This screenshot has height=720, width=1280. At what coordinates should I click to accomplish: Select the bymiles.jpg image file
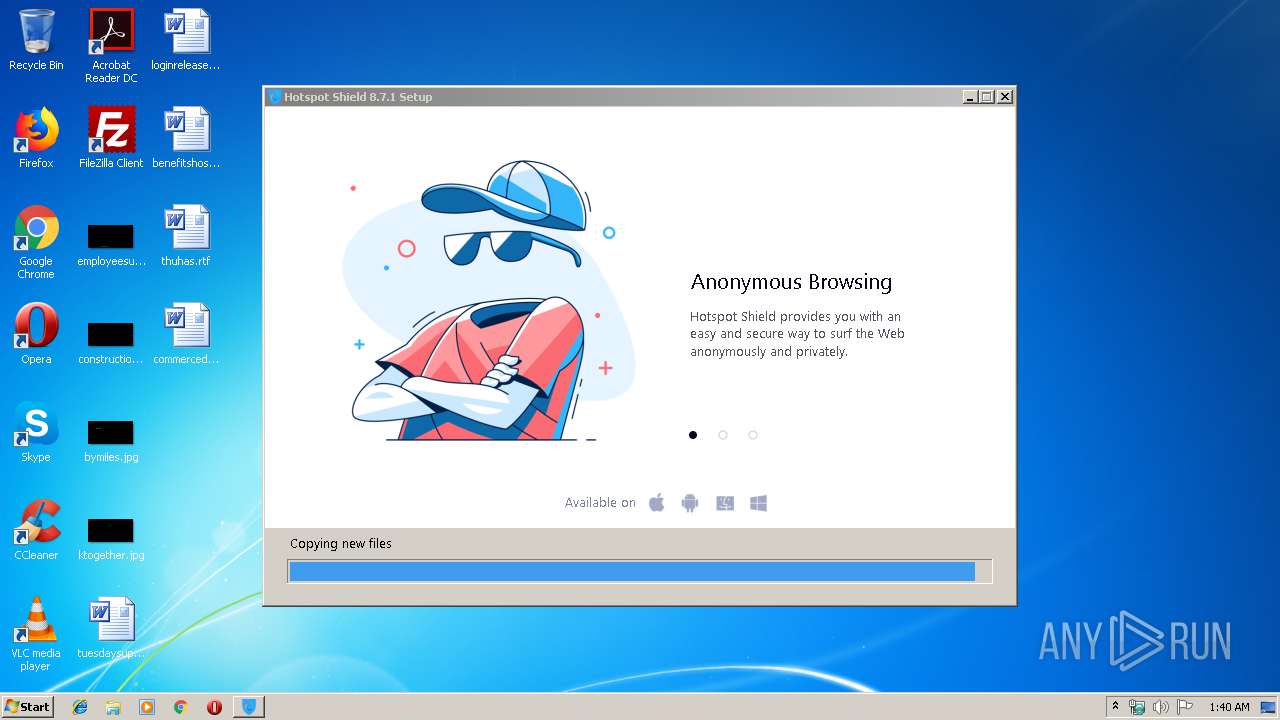coord(111,440)
